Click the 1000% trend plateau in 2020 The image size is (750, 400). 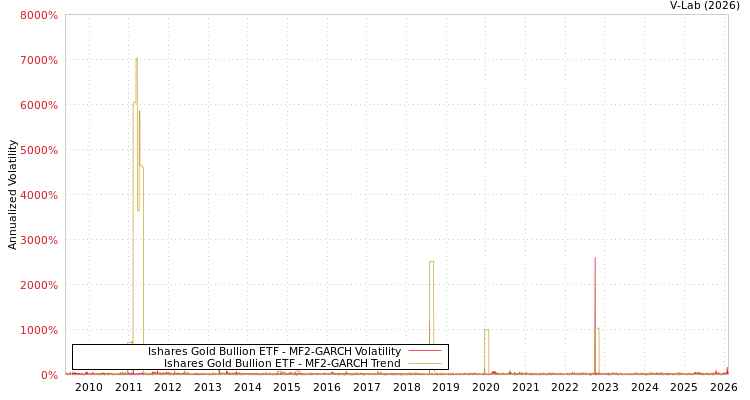(486, 330)
